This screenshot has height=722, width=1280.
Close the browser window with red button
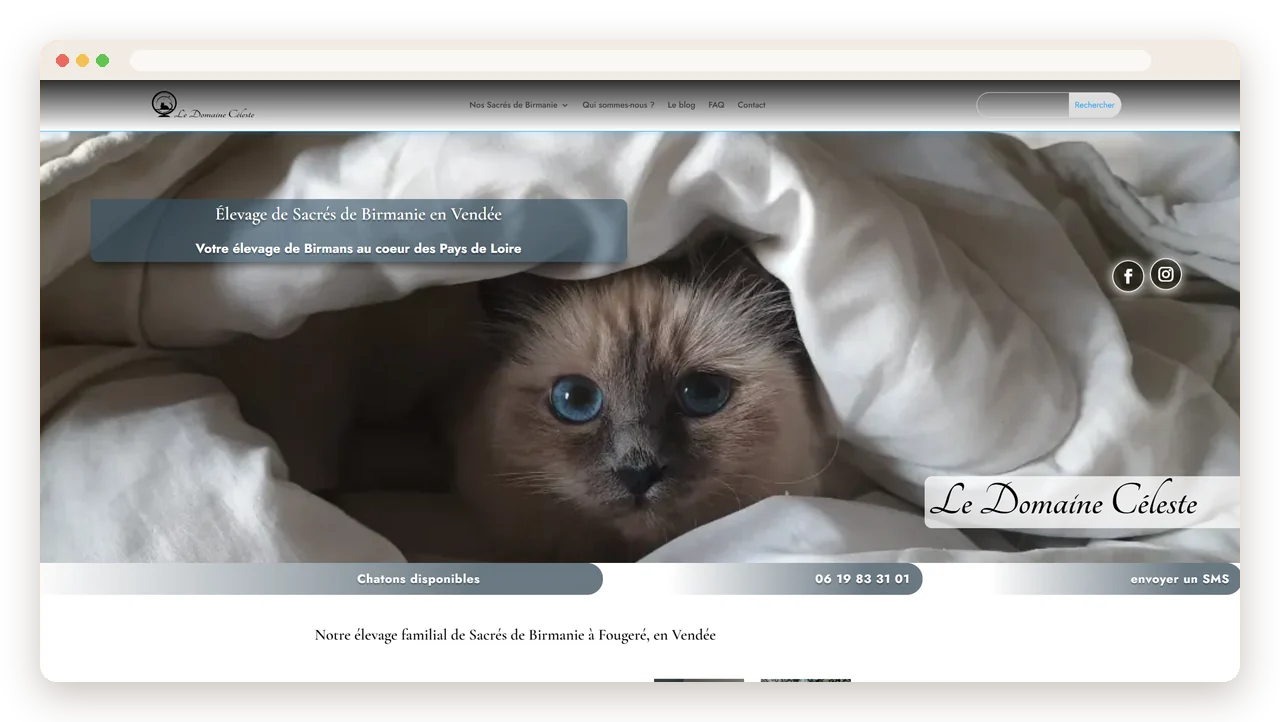pos(62,61)
